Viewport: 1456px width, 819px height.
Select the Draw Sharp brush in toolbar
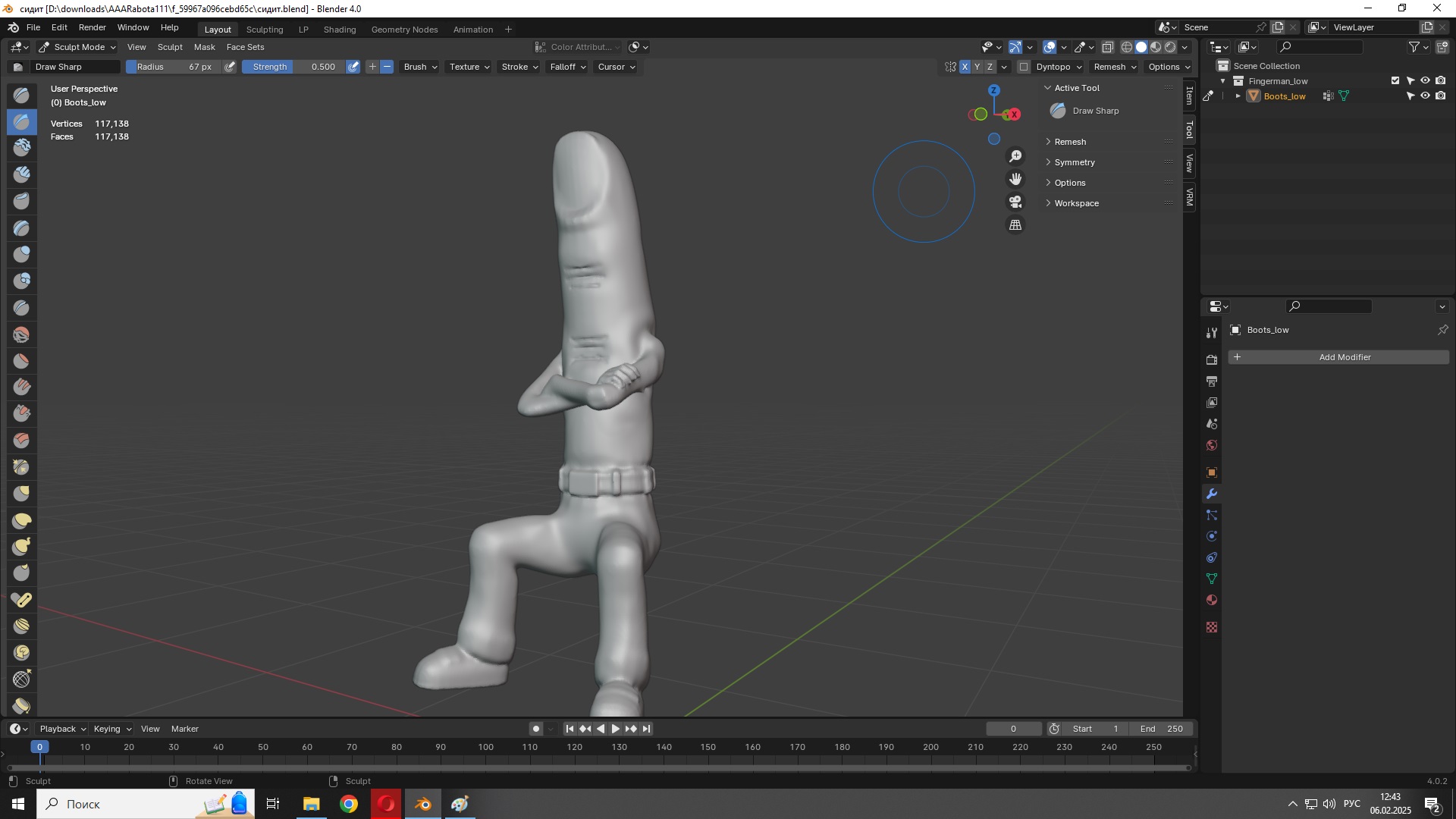pyautogui.click(x=22, y=121)
